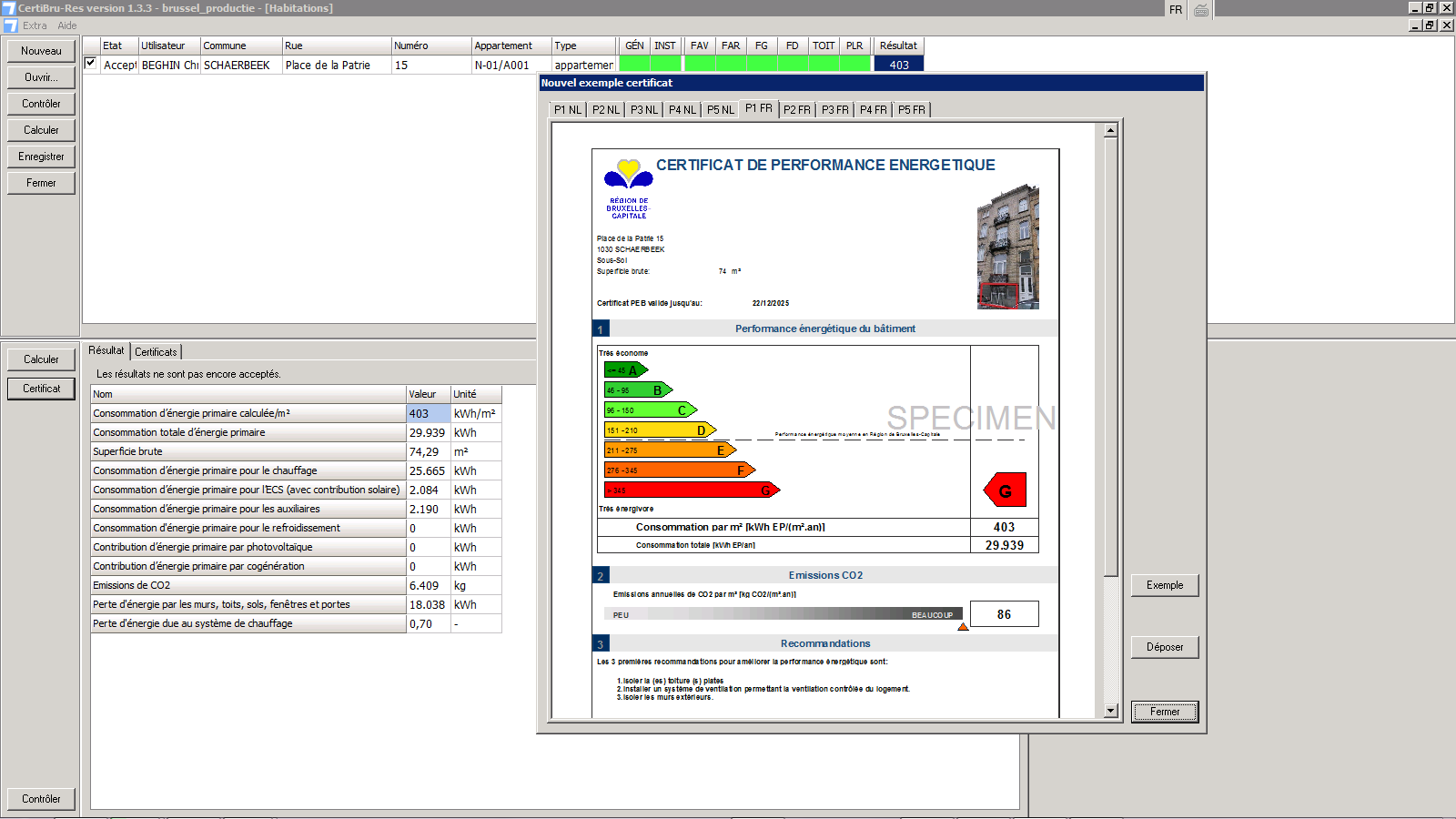The height and width of the screenshot is (819, 1456).
Task: Switch to the Certificats tab
Action: 156,352
